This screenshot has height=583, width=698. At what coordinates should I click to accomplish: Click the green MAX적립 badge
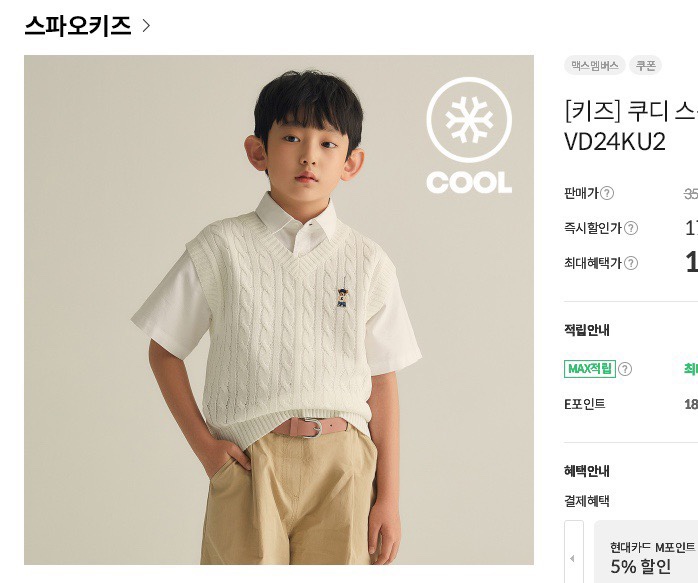click(x=590, y=369)
